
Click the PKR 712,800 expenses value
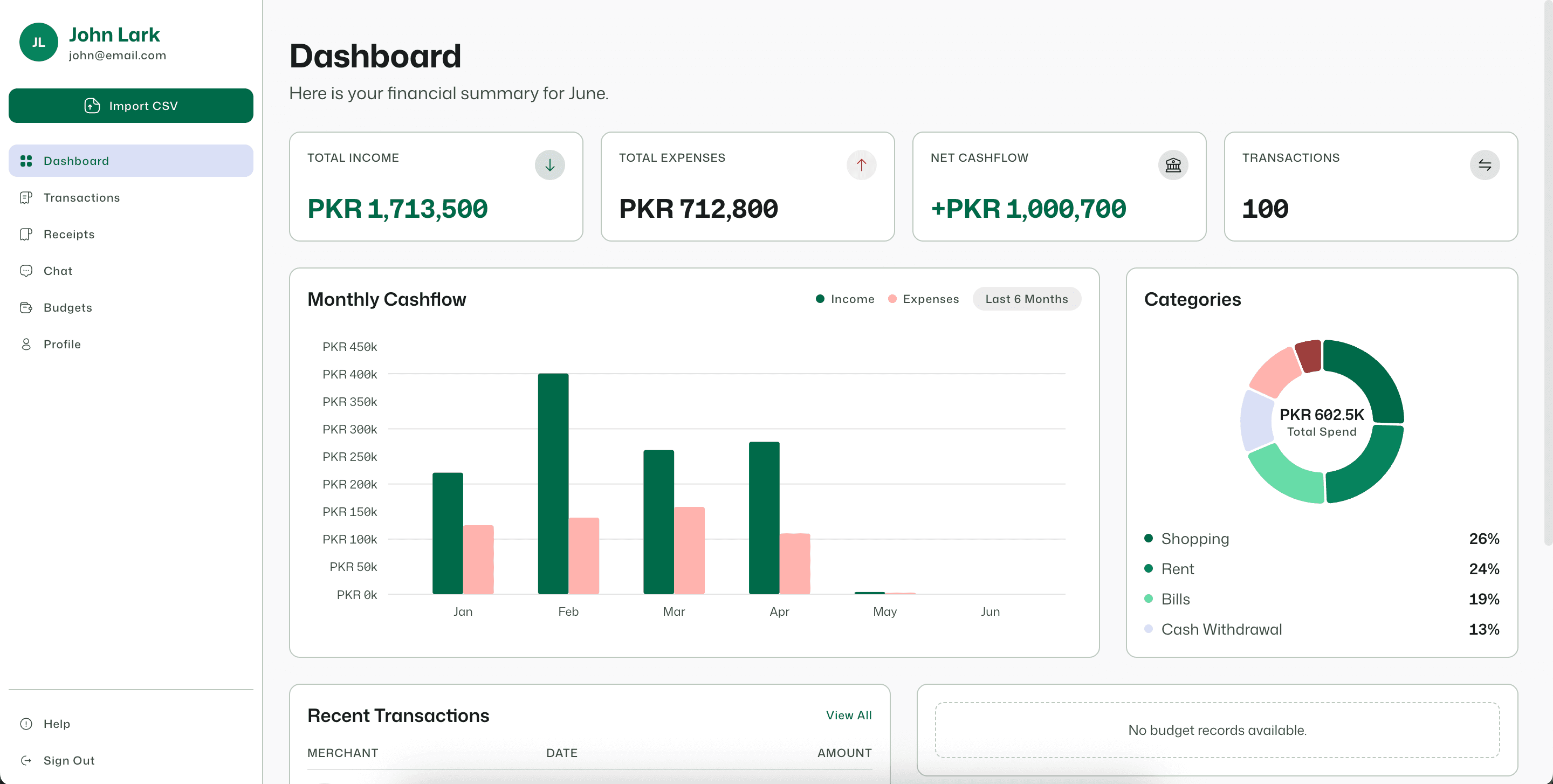[x=698, y=209]
